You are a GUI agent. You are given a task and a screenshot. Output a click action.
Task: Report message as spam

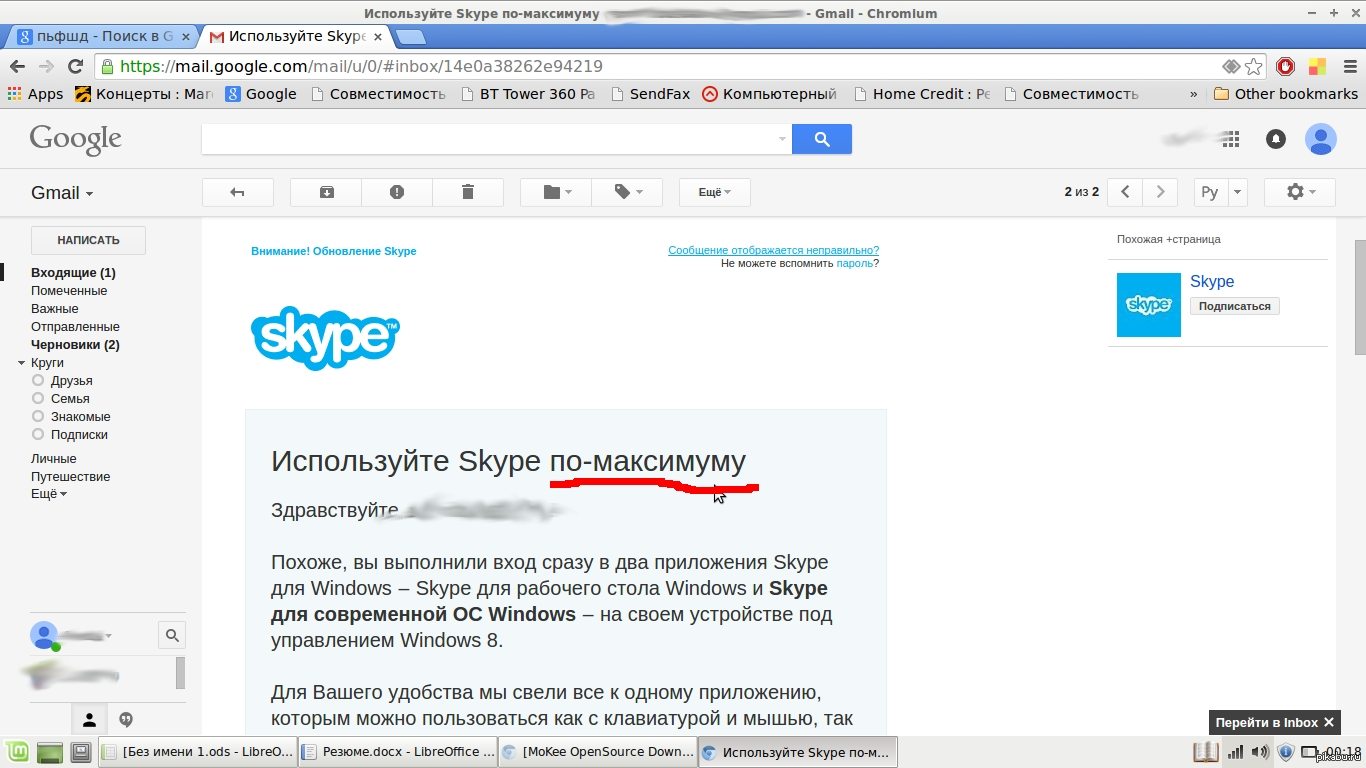pyautogui.click(x=397, y=192)
